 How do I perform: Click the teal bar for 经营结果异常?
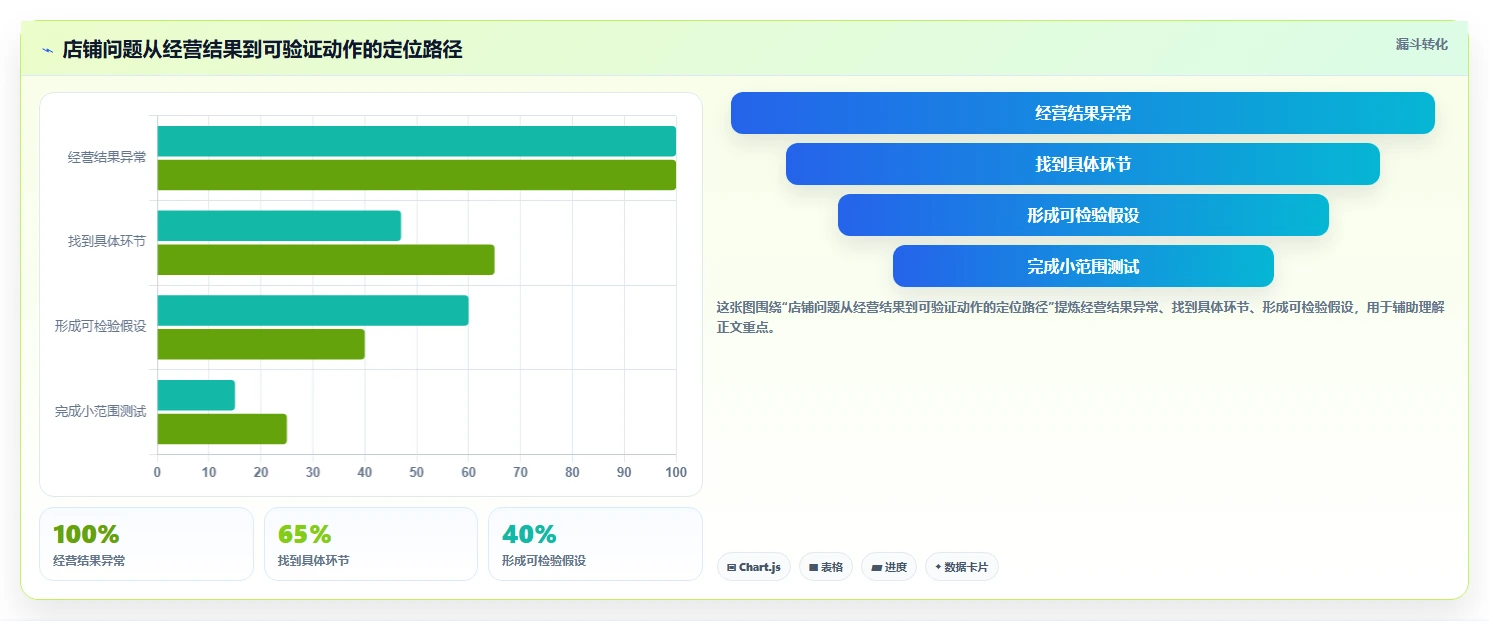coord(416,141)
